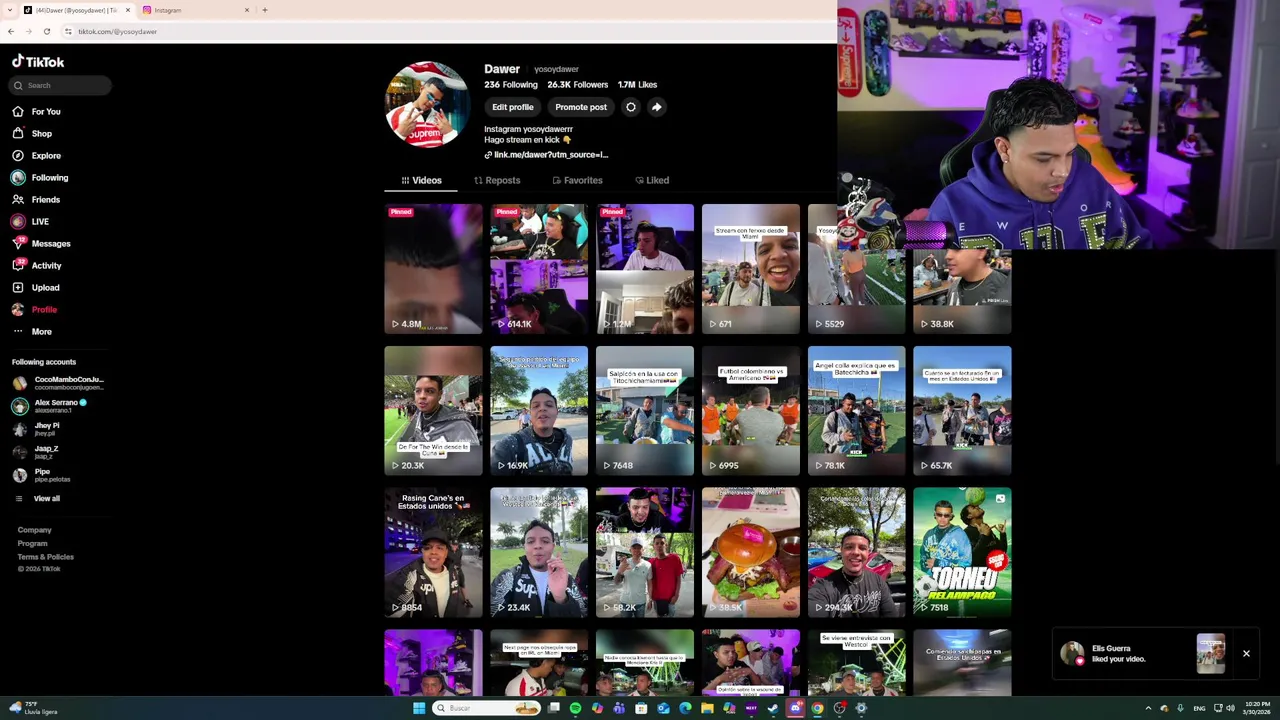1280x720 pixels.
Task: Expand the Program footer section
Action: (x=32, y=543)
